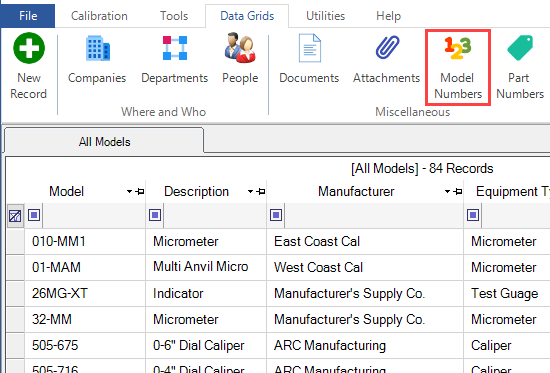Pin the Description column
Screen dimensions: 550x373
tap(261, 192)
